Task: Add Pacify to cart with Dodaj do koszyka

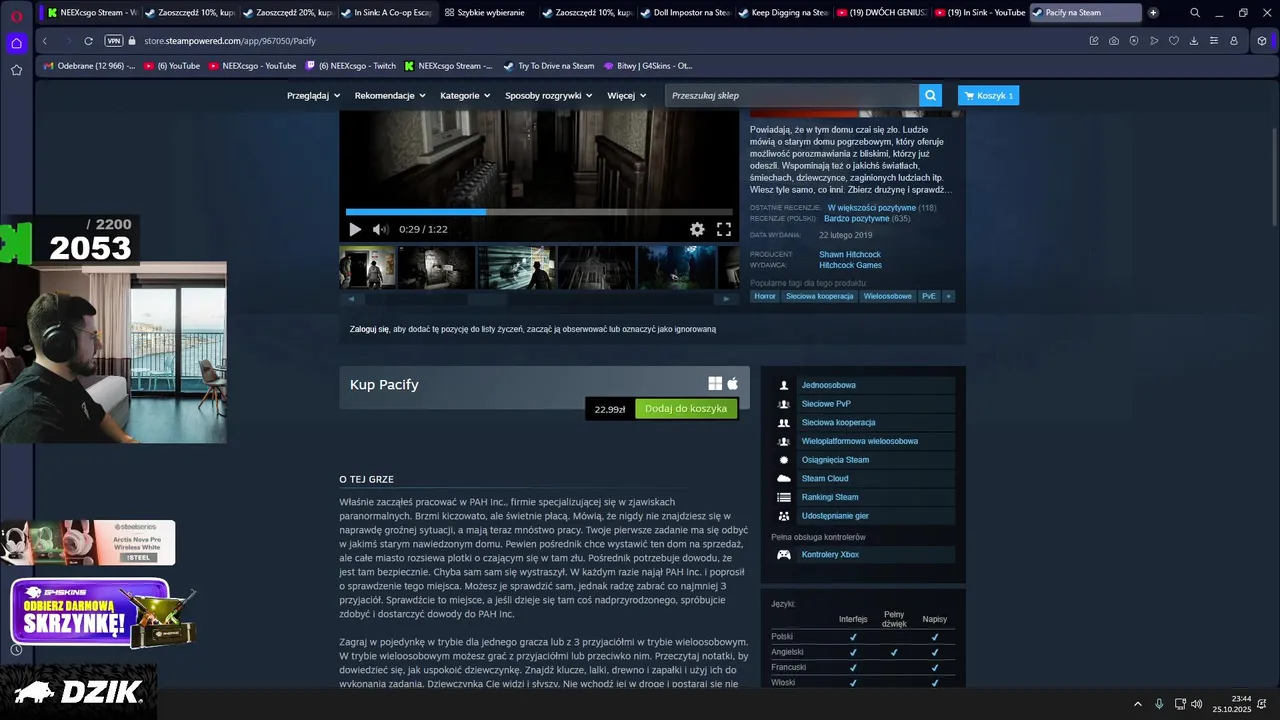Action: (686, 408)
